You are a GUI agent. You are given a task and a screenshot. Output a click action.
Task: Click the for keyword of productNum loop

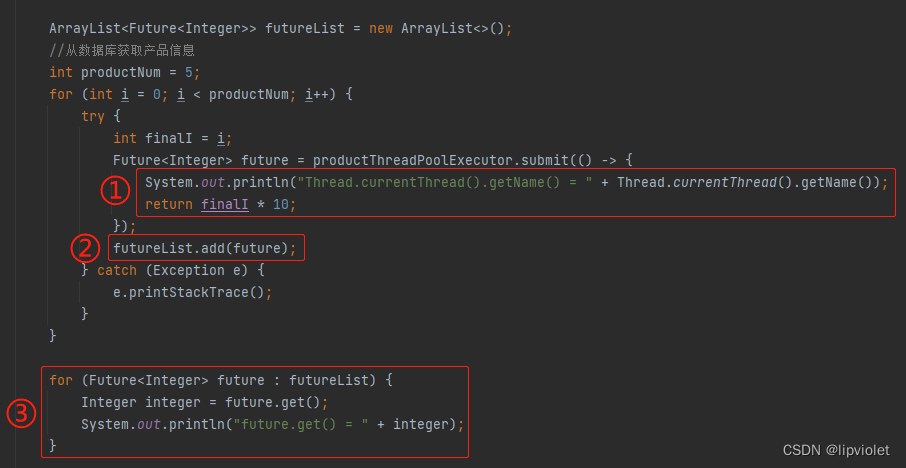pyautogui.click(x=61, y=94)
